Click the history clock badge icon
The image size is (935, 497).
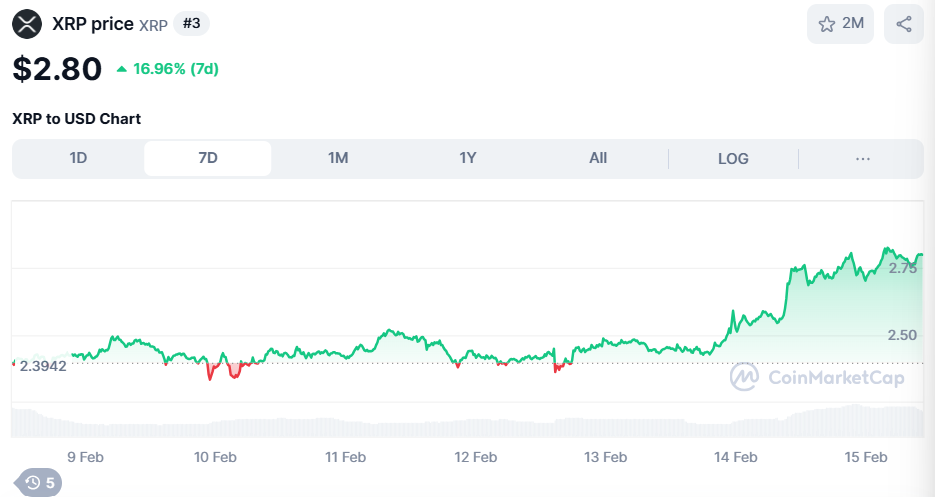point(33,483)
